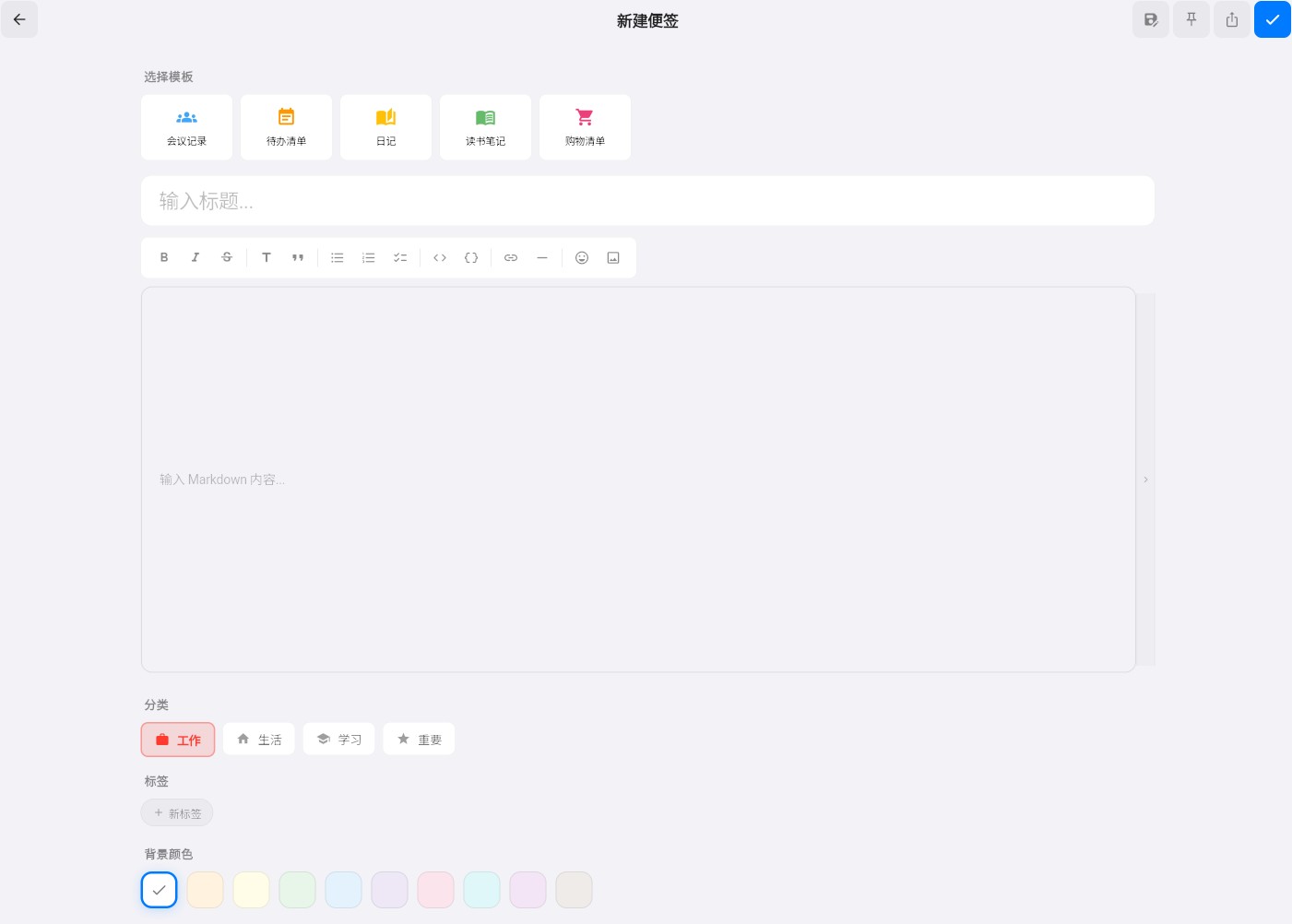The width and height of the screenshot is (1292, 924).
Task: Insert a horizontal rule
Action: click(542, 257)
